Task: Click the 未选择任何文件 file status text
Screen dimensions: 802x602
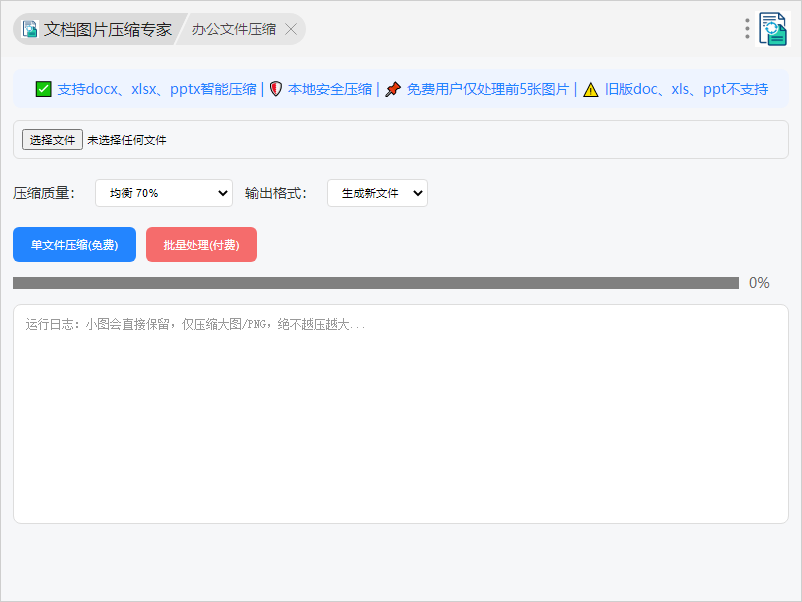Action: [127, 140]
